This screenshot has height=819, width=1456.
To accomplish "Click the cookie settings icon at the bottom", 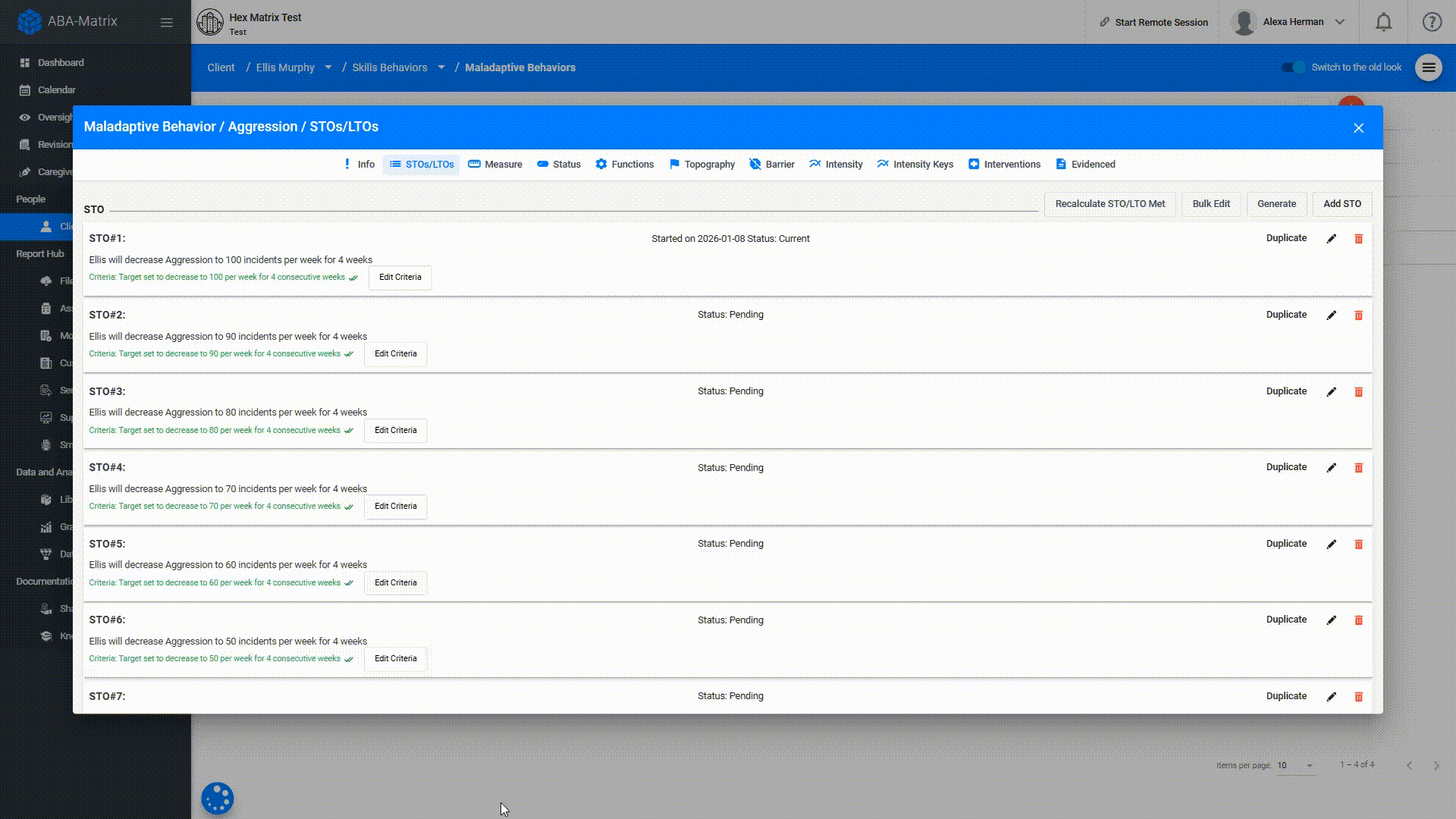I will [x=217, y=799].
